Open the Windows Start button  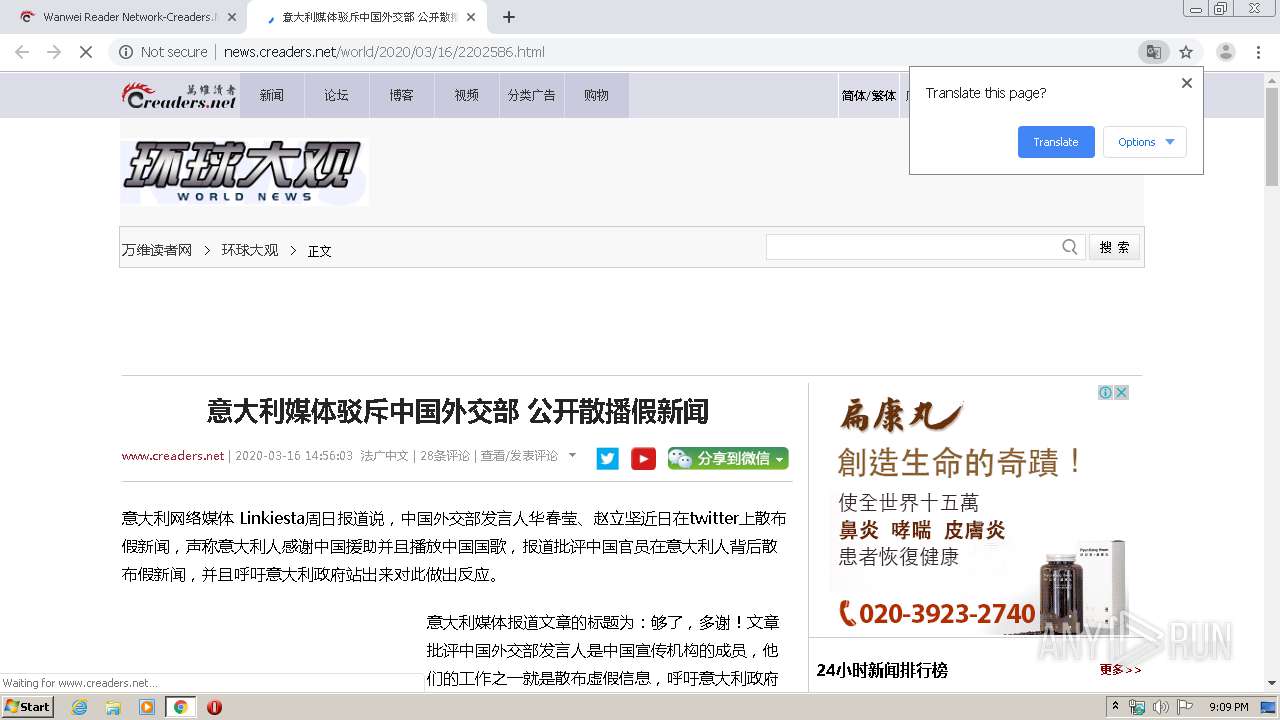(x=28, y=707)
